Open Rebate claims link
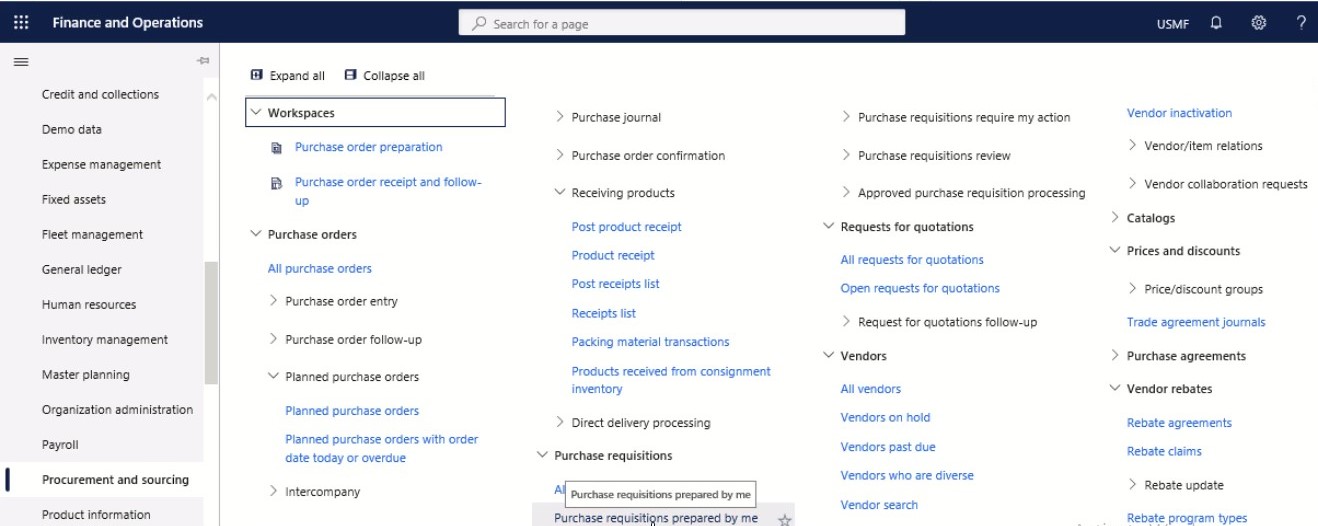Viewport: 1318px width, 526px height. tap(1164, 451)
